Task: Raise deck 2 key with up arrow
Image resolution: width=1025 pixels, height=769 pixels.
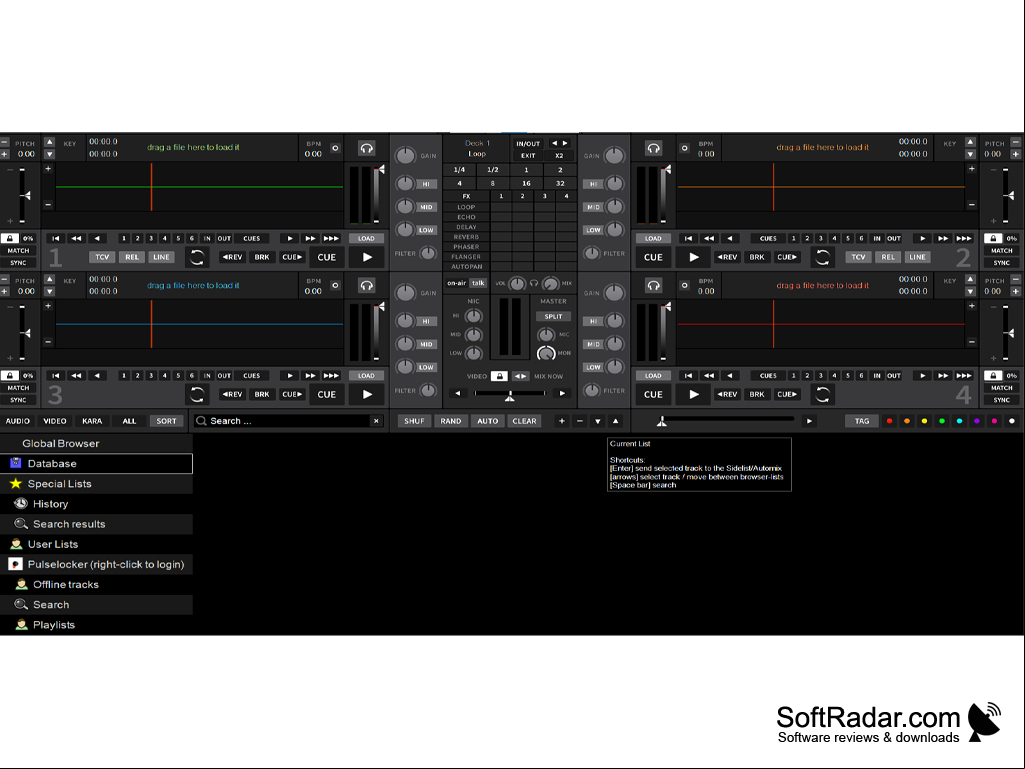Action: tap(970, 142)
